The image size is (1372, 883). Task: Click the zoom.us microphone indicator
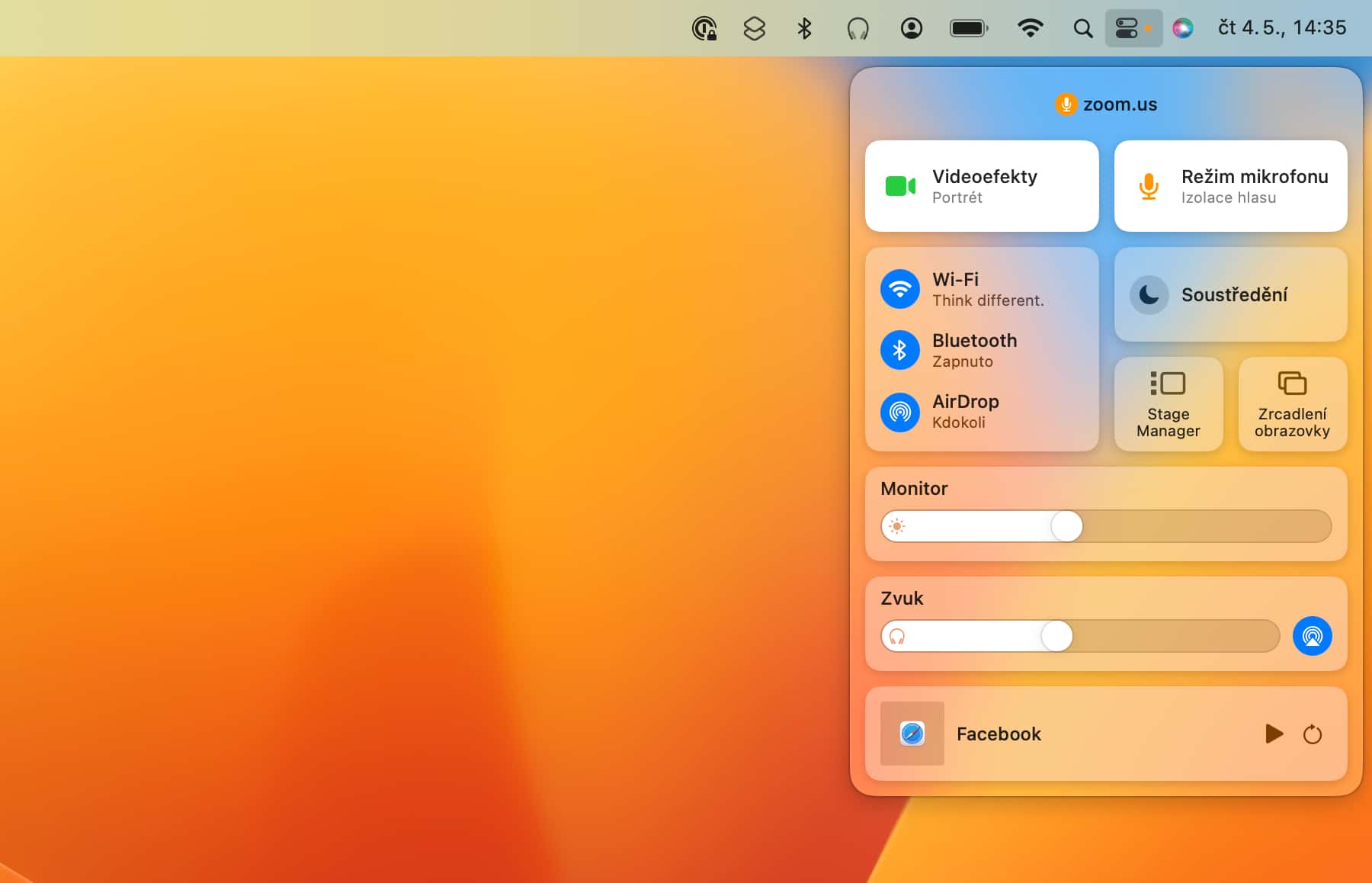tap(1106, 104)
